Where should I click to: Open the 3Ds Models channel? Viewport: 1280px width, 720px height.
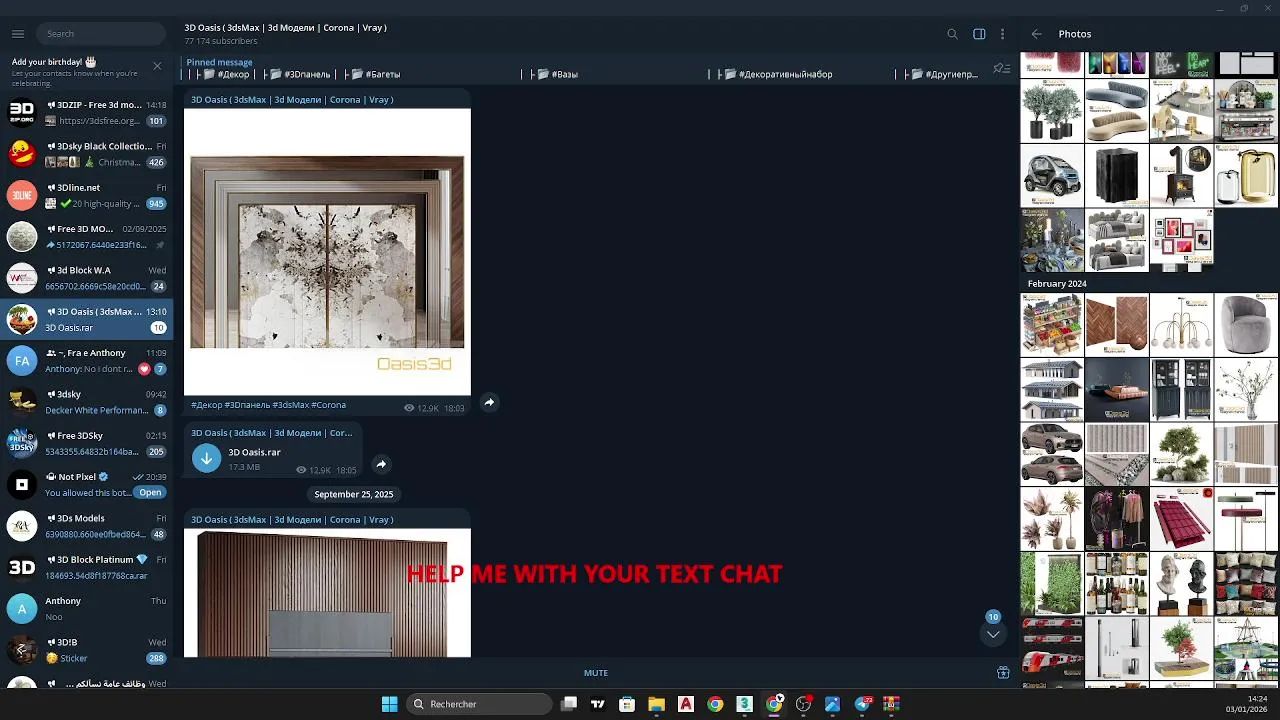[x=87, y=526]
